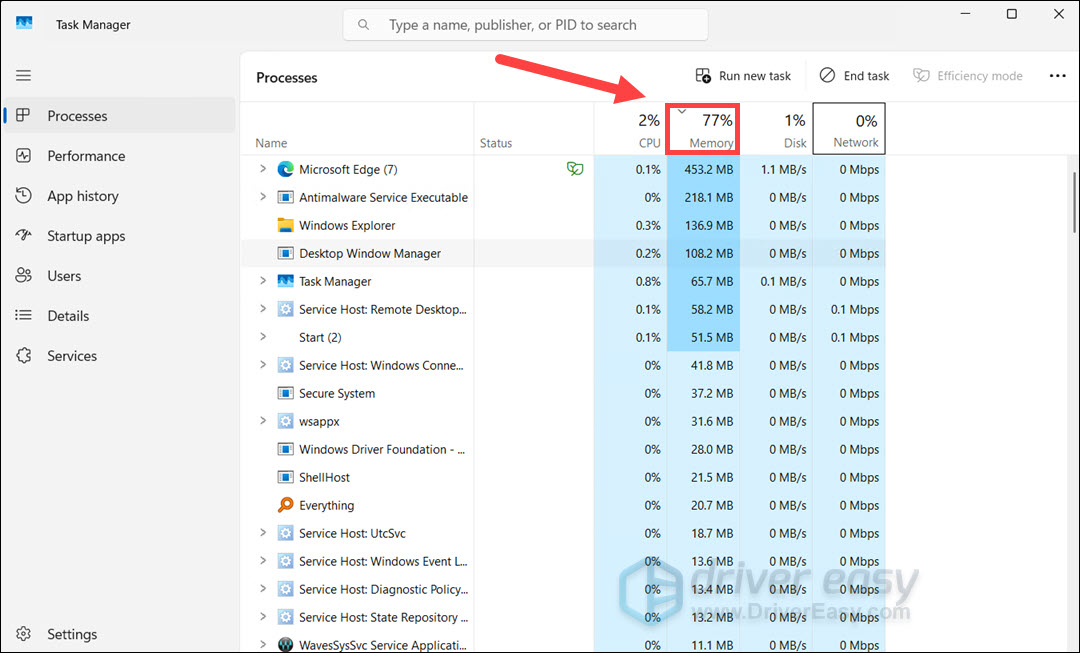The height and width of the screenshot is (653, 1080).
Task: Select the Windows Explorer process name
Action: tap(346, 225)
